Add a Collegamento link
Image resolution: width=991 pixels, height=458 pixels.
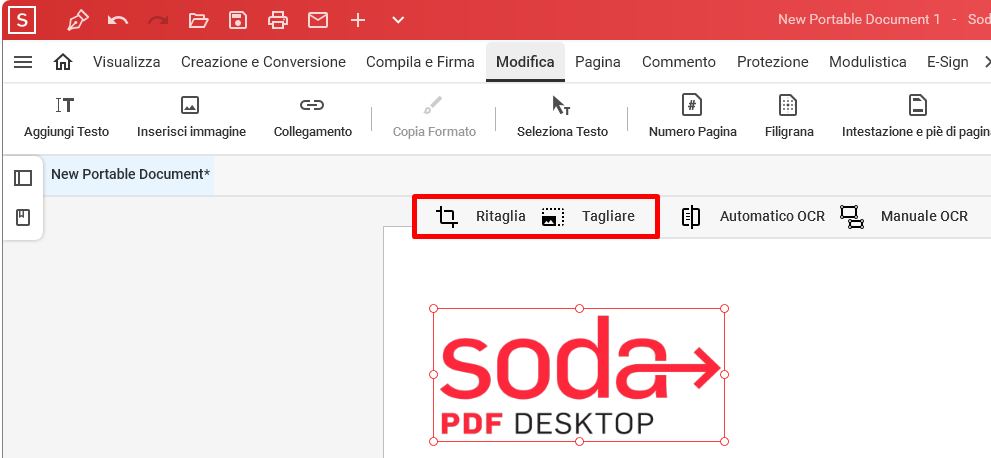point(312,117)
